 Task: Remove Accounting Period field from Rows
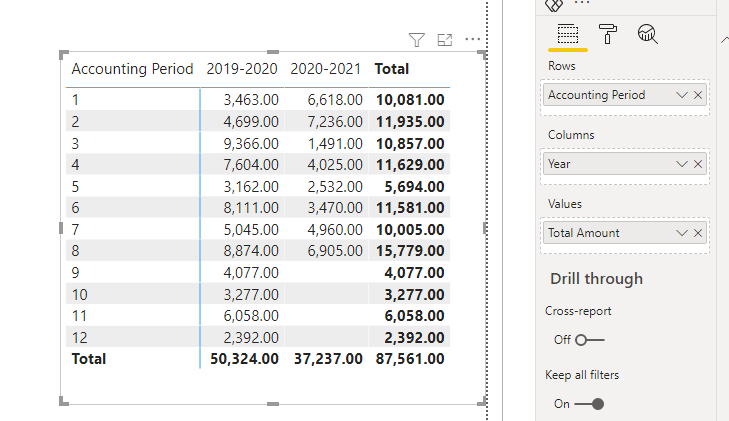(x=698, y=95)
